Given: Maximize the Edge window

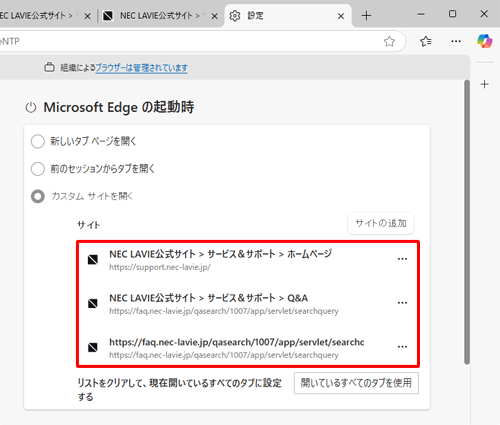Looking at the screenshot, I should [452, 14].
